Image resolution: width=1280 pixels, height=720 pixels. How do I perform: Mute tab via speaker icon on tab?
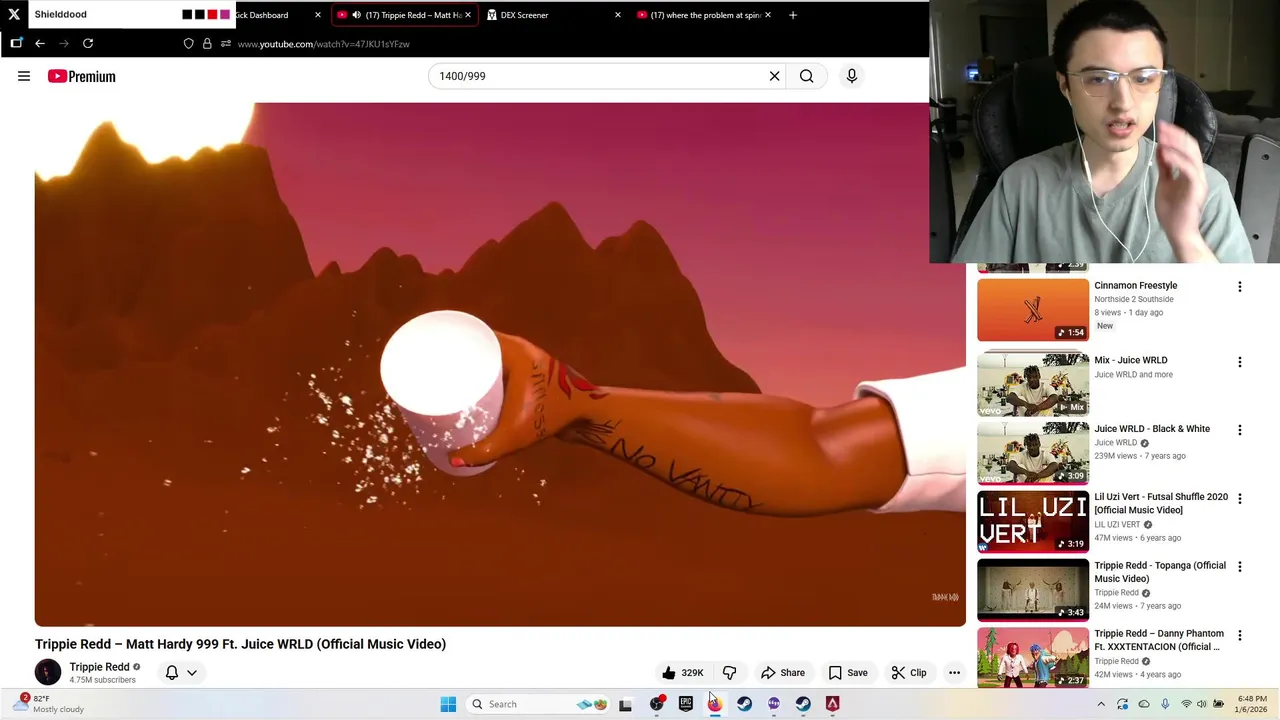356,15
